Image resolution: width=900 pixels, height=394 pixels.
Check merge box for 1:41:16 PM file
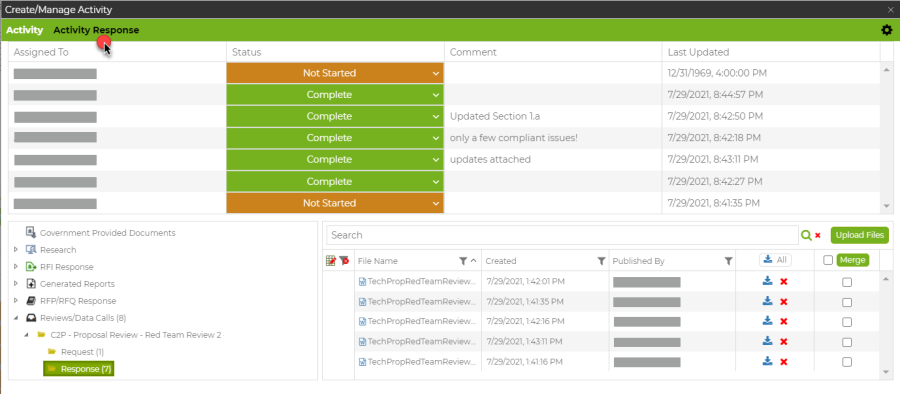pyautogui.click(x=847, y=362)
